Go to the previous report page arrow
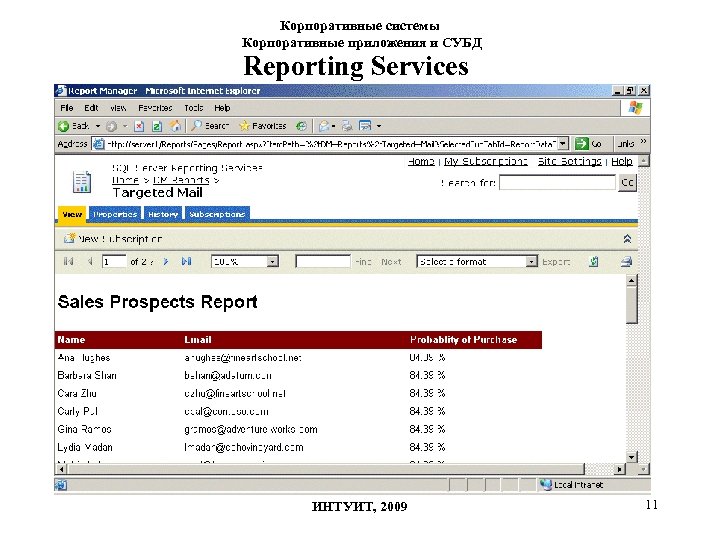The width and height of the screenshot is (720, 540). [x=90, y=261]
